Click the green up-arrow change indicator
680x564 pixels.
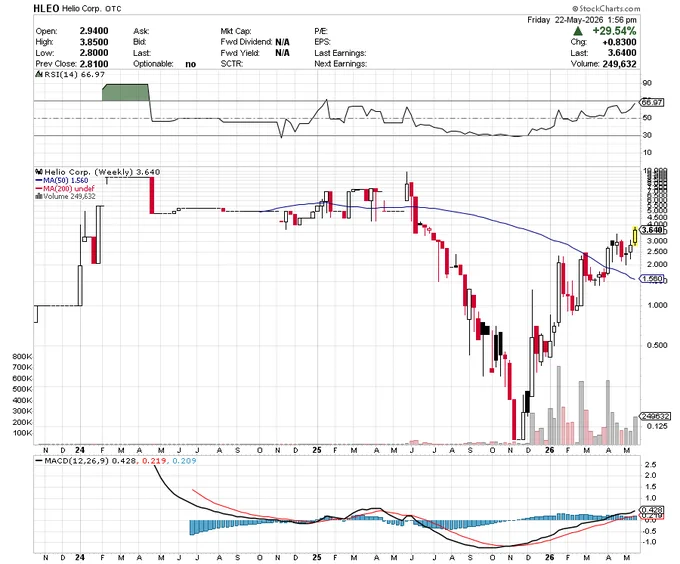coord(578,31)
